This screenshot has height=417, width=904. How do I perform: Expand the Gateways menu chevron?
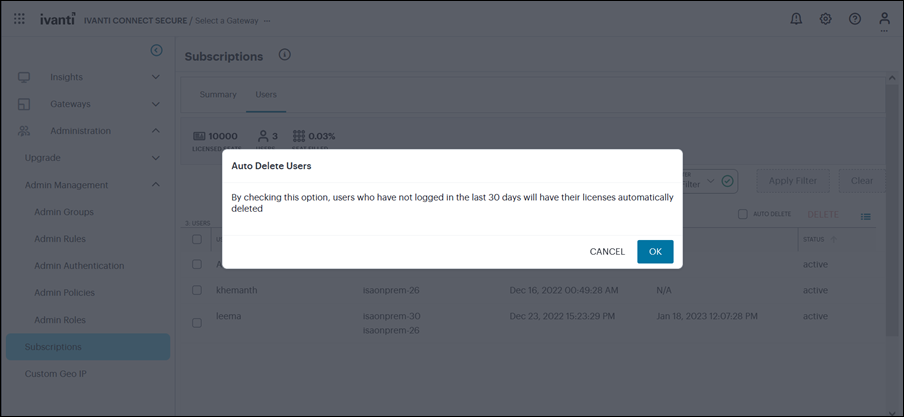(x=156, y=104)
